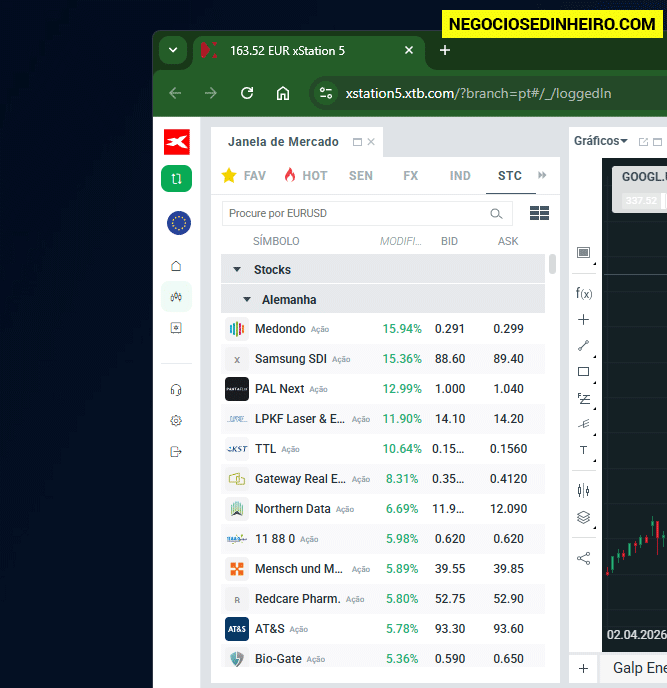
Task: Select the Fibonacci retracement tool
Action: [584, 398]
